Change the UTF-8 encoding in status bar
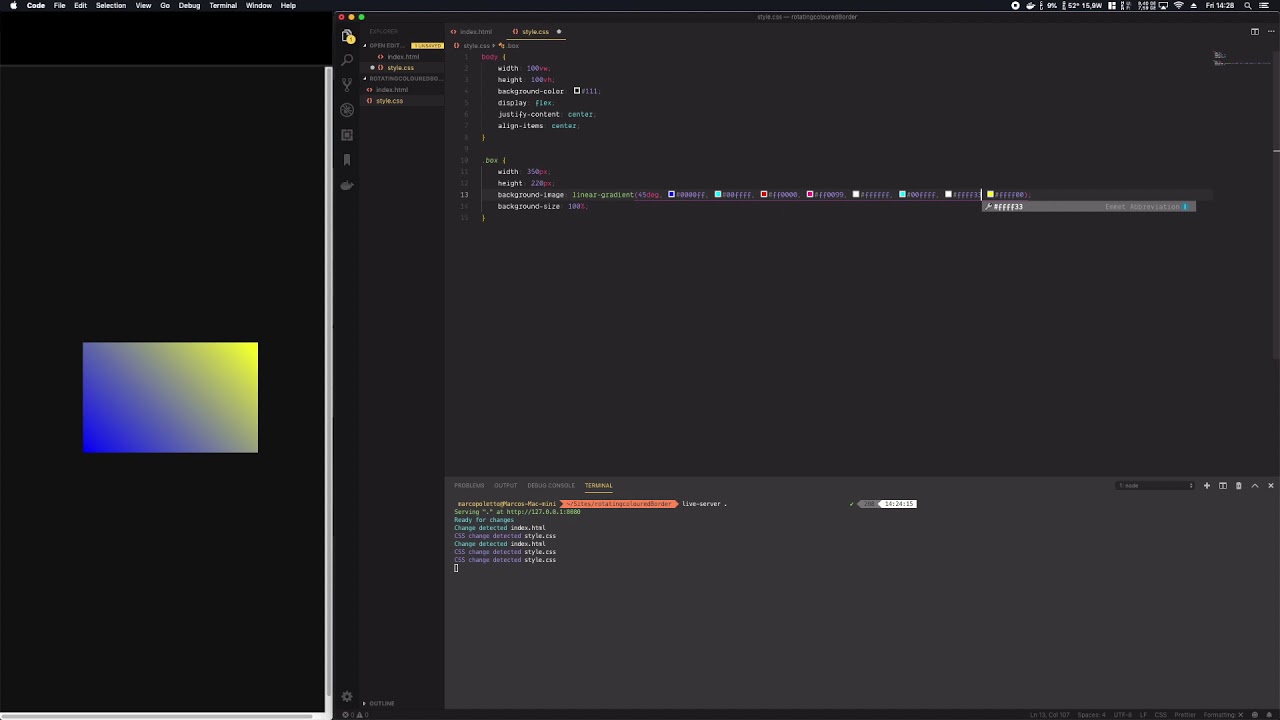The width and height of the screenshot is (1280, 720). [1122, 715]
